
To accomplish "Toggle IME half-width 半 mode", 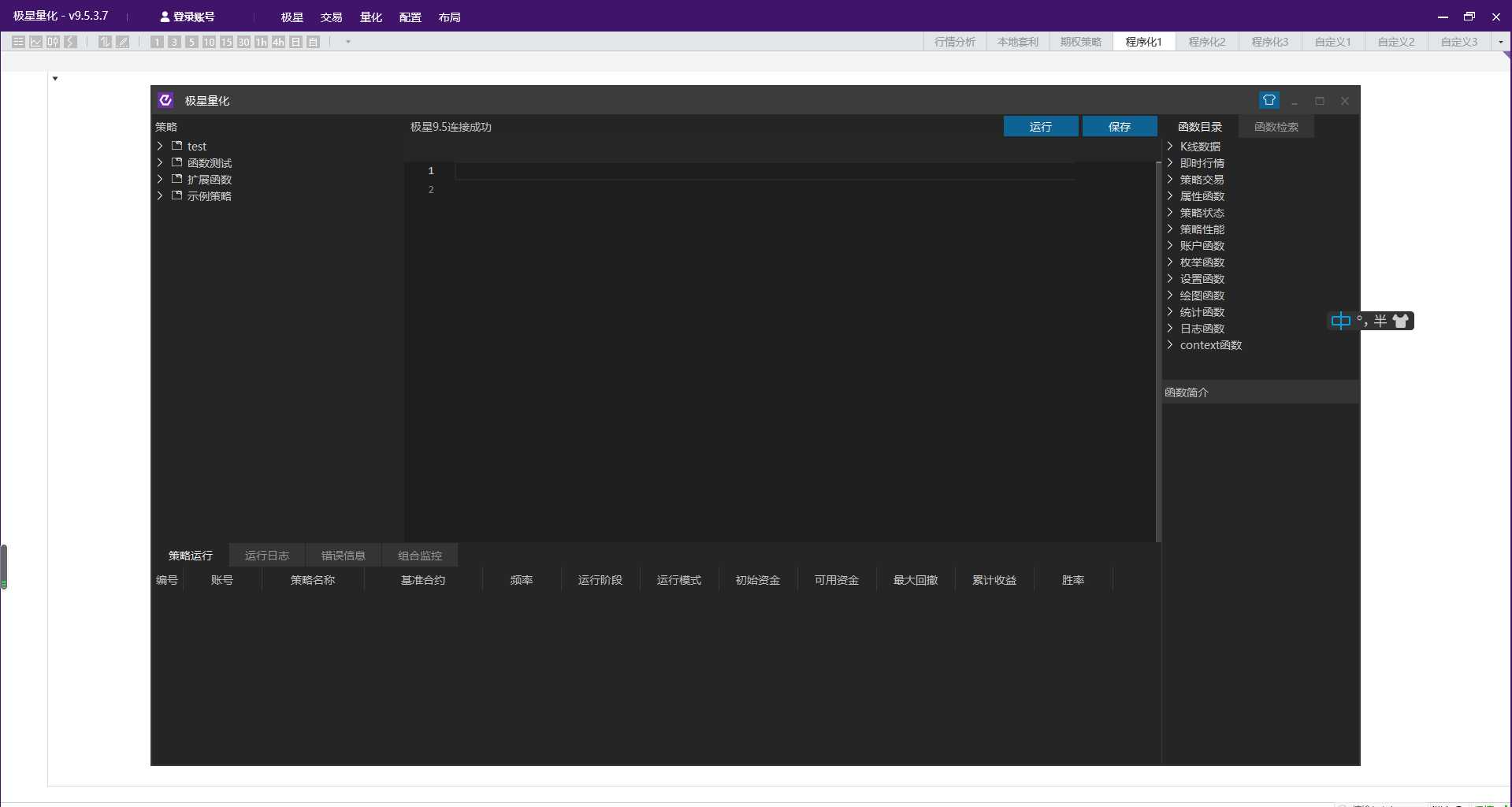I will tap(1380, 321).
